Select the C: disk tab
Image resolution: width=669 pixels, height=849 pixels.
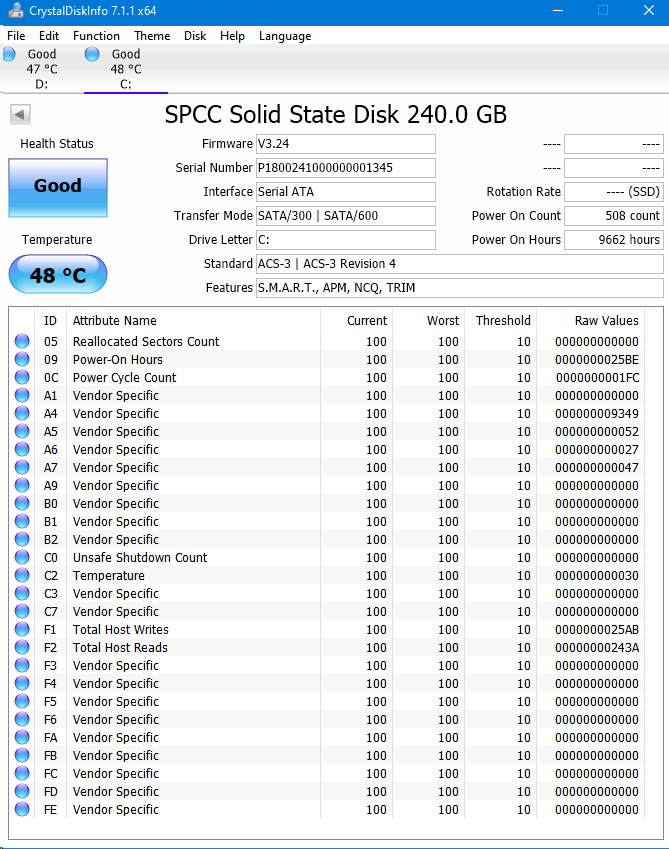(x=124, y=69)
